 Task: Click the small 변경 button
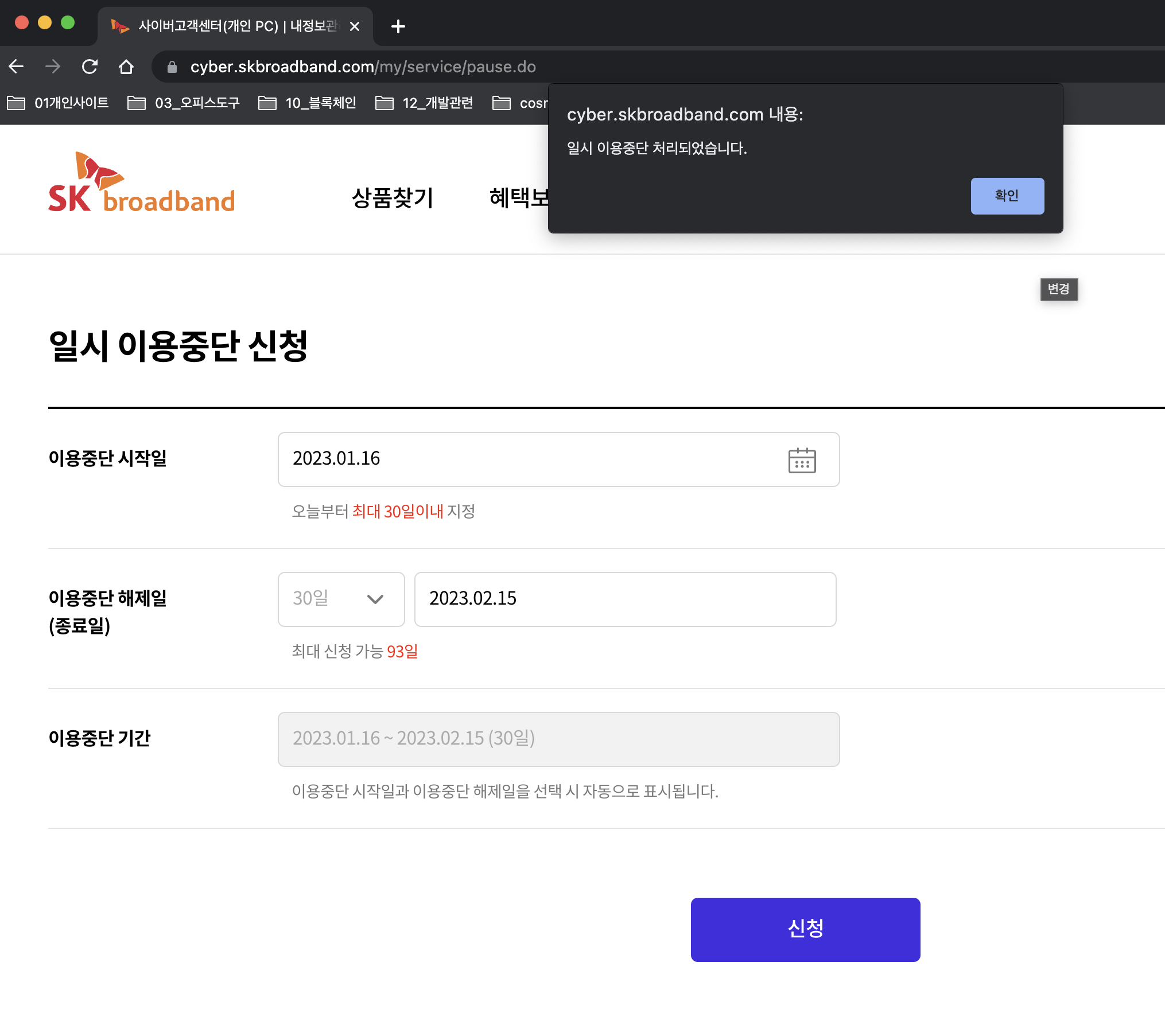click(x=1058, y=289)
